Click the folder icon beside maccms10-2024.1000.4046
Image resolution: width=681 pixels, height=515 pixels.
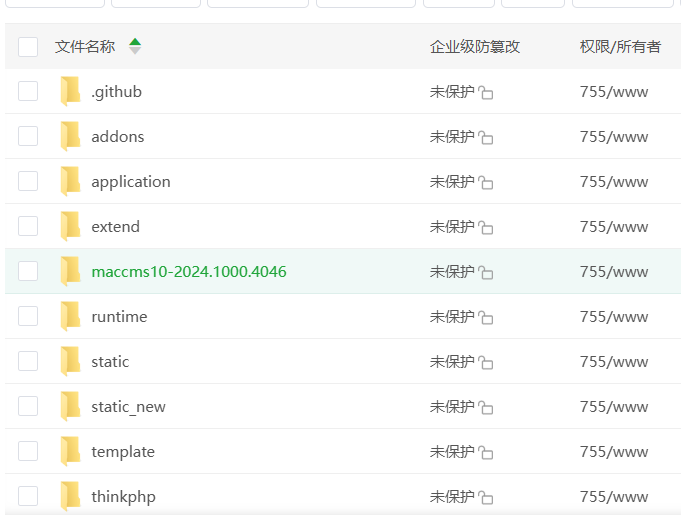point(70,271)
